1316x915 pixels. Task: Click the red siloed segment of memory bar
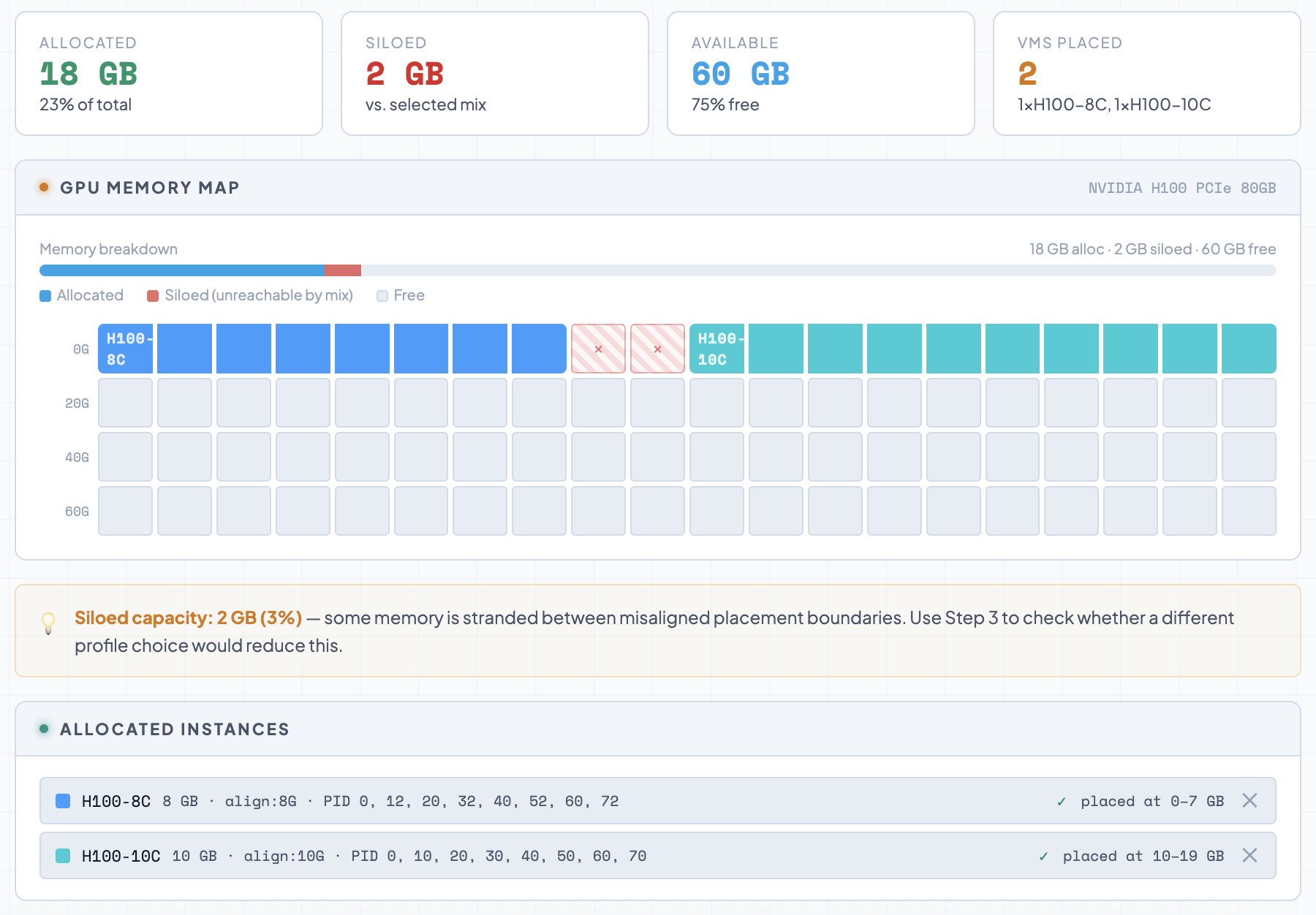343,270
